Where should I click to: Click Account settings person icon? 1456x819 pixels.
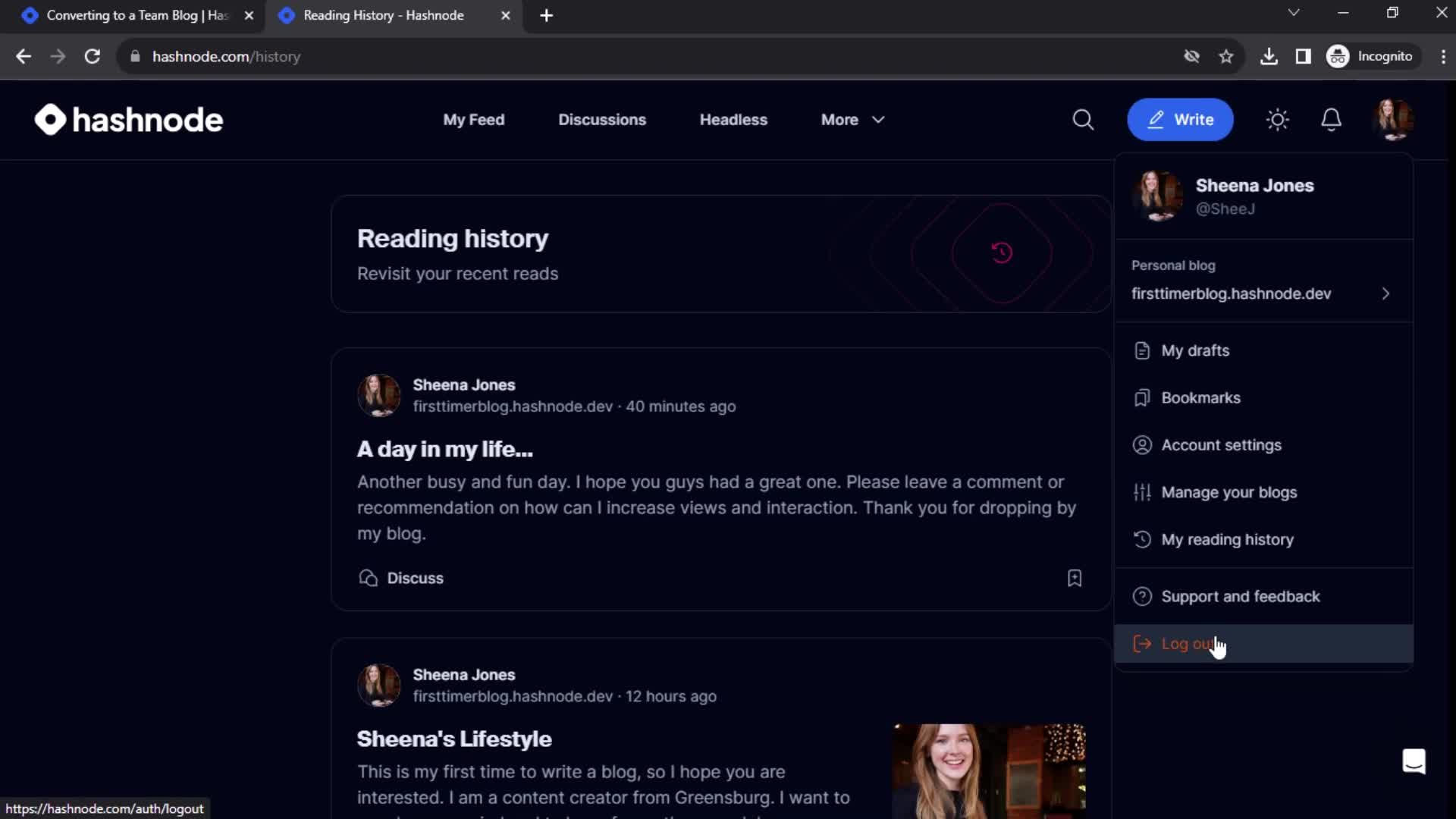point(1142,445)
